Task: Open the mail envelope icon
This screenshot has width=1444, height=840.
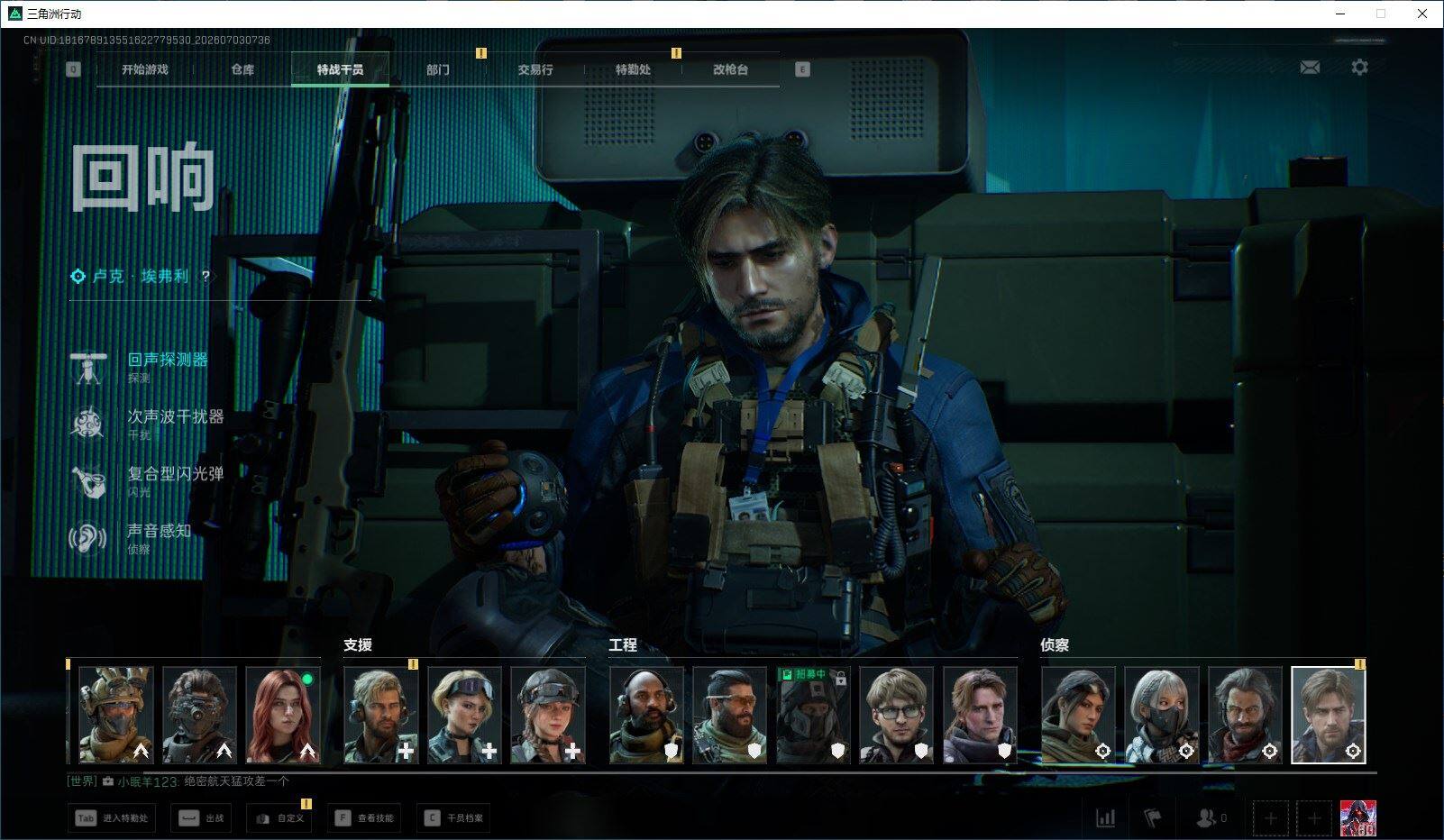Action: (1310, 68)
